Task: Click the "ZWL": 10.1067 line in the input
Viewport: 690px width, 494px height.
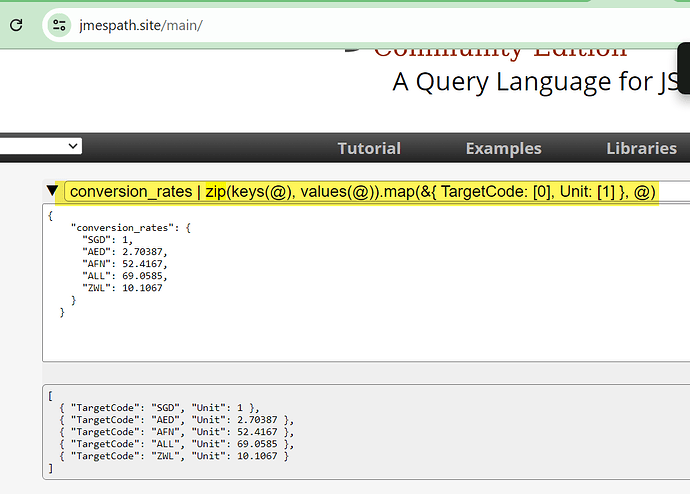Action: pos(122,288)
